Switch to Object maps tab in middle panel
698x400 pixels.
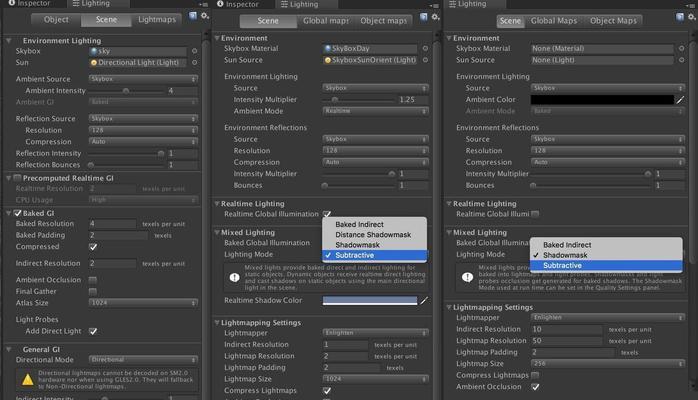coord(383,21)
